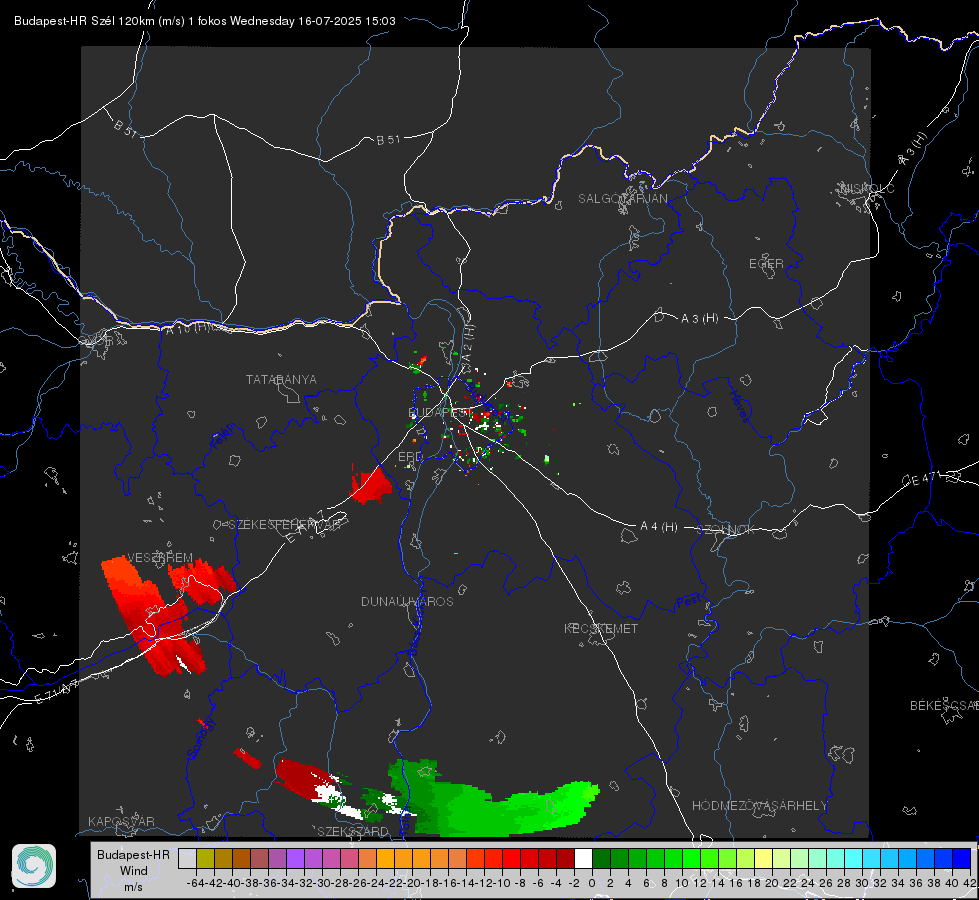Pick the leftmost light gray legend swatch
Image resolution: width=979 pixels, height=900 pixels.
point(187,859)
